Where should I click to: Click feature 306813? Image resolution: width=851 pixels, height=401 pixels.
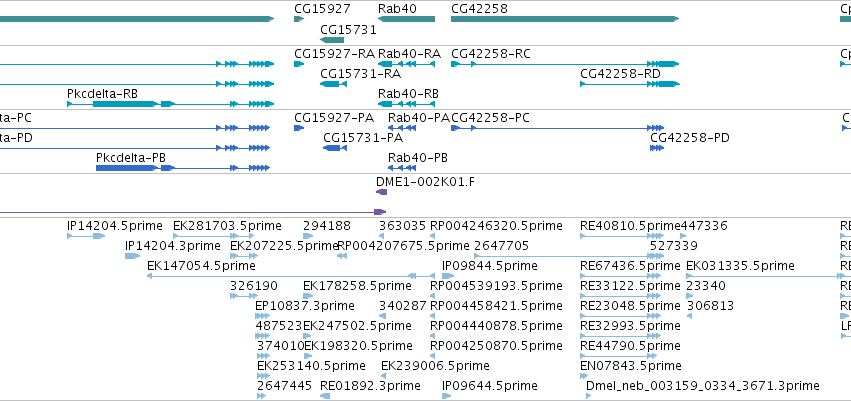(x=710, y=305)
